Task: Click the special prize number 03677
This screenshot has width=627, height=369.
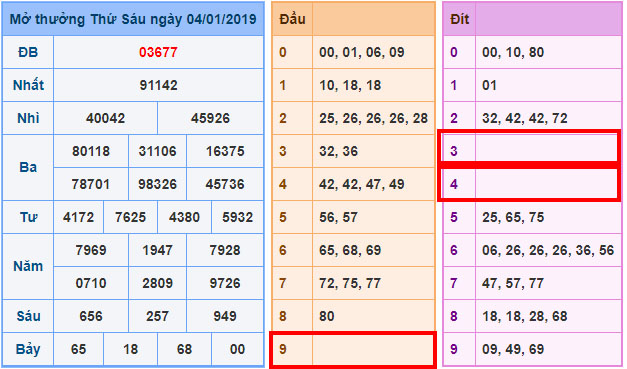Action: click(158, 52)
